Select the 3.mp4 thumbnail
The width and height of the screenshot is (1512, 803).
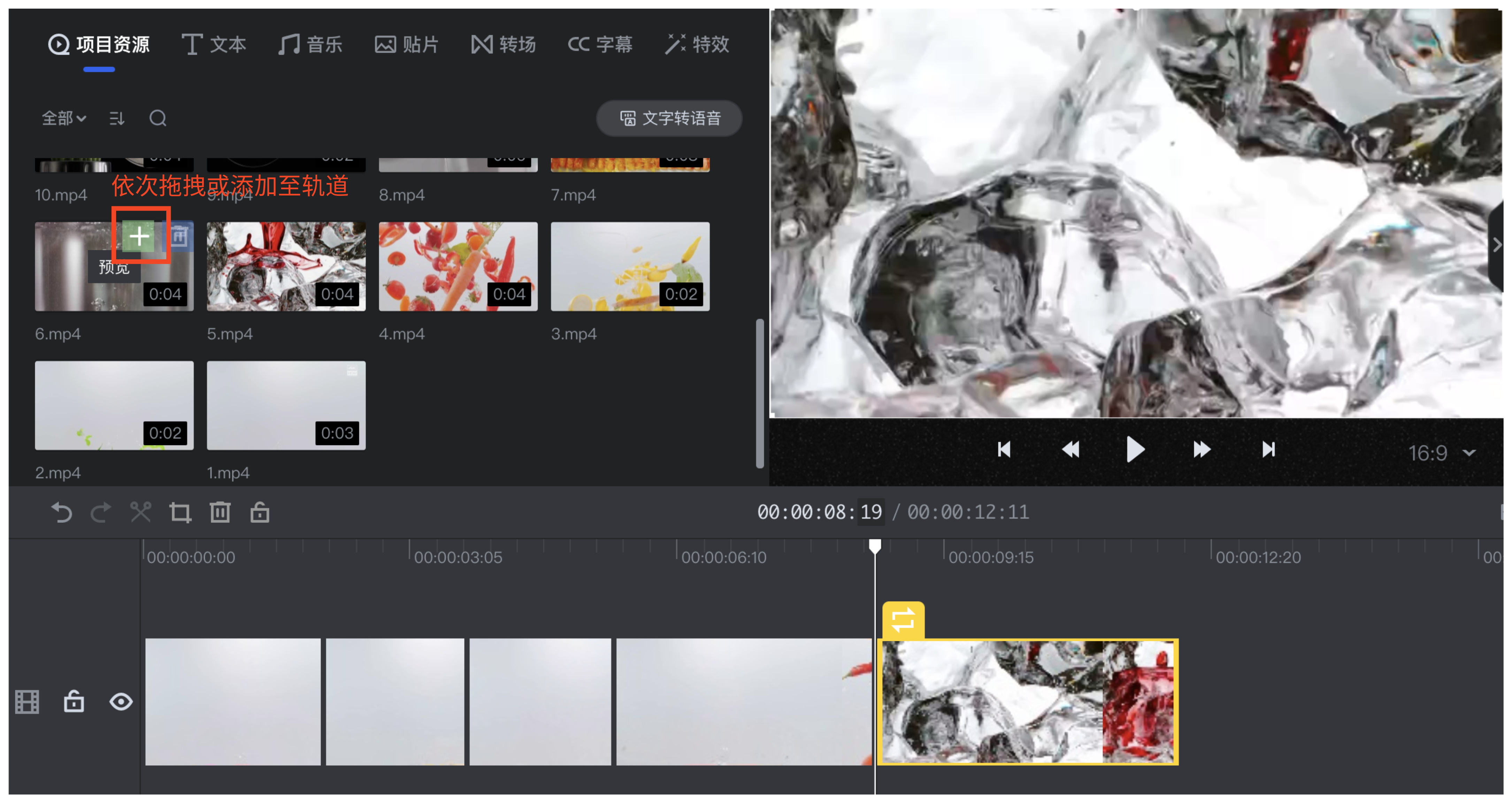click(x=630, y=266)
